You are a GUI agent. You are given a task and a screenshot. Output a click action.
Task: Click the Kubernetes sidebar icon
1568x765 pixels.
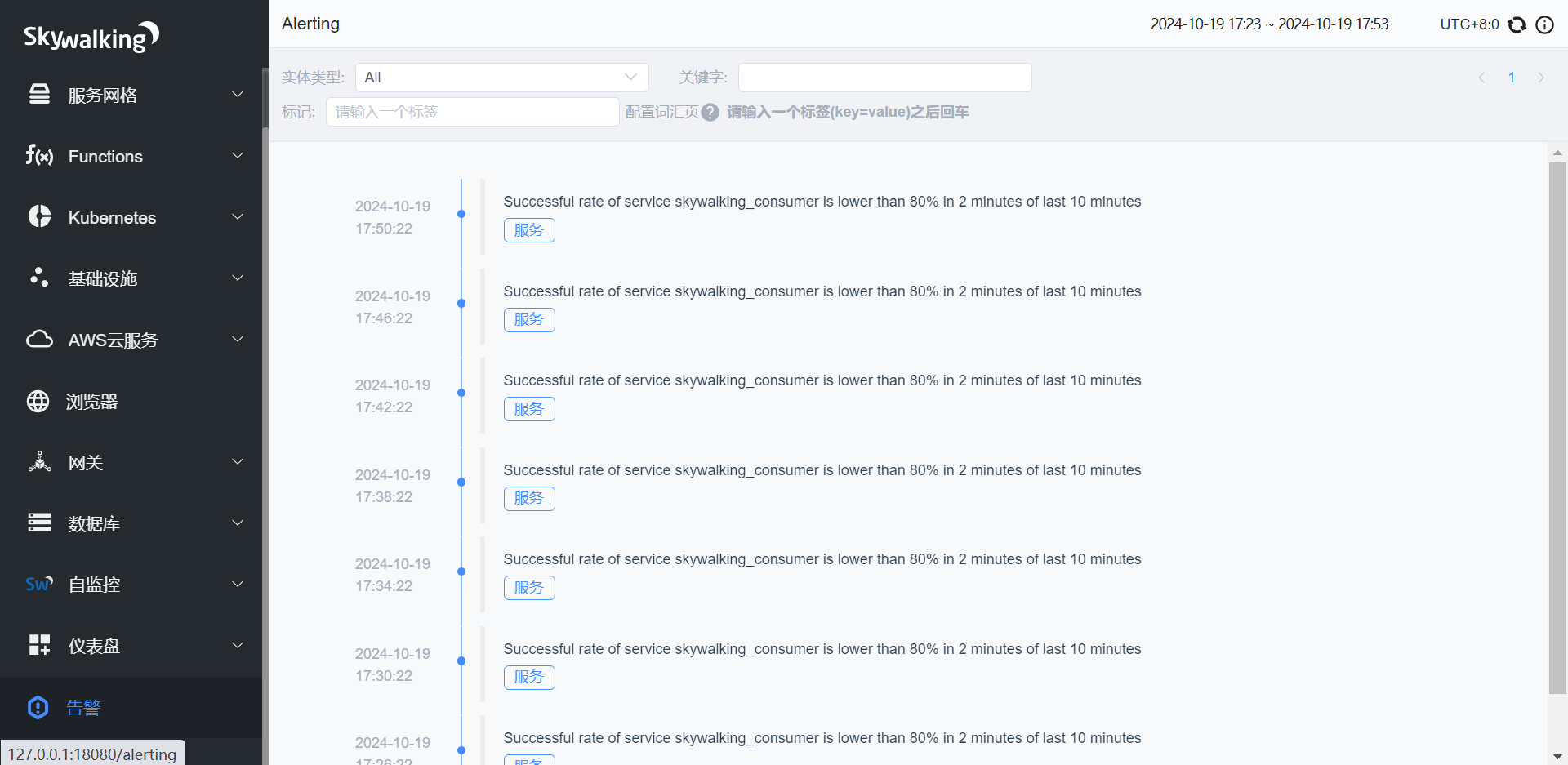pos(39,216)
